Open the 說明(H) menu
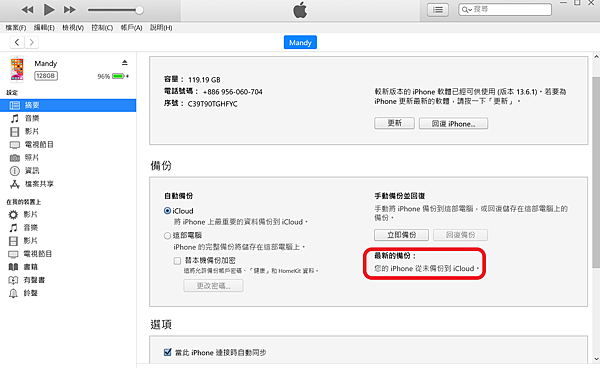600x368 pixels. click(161, 28)
